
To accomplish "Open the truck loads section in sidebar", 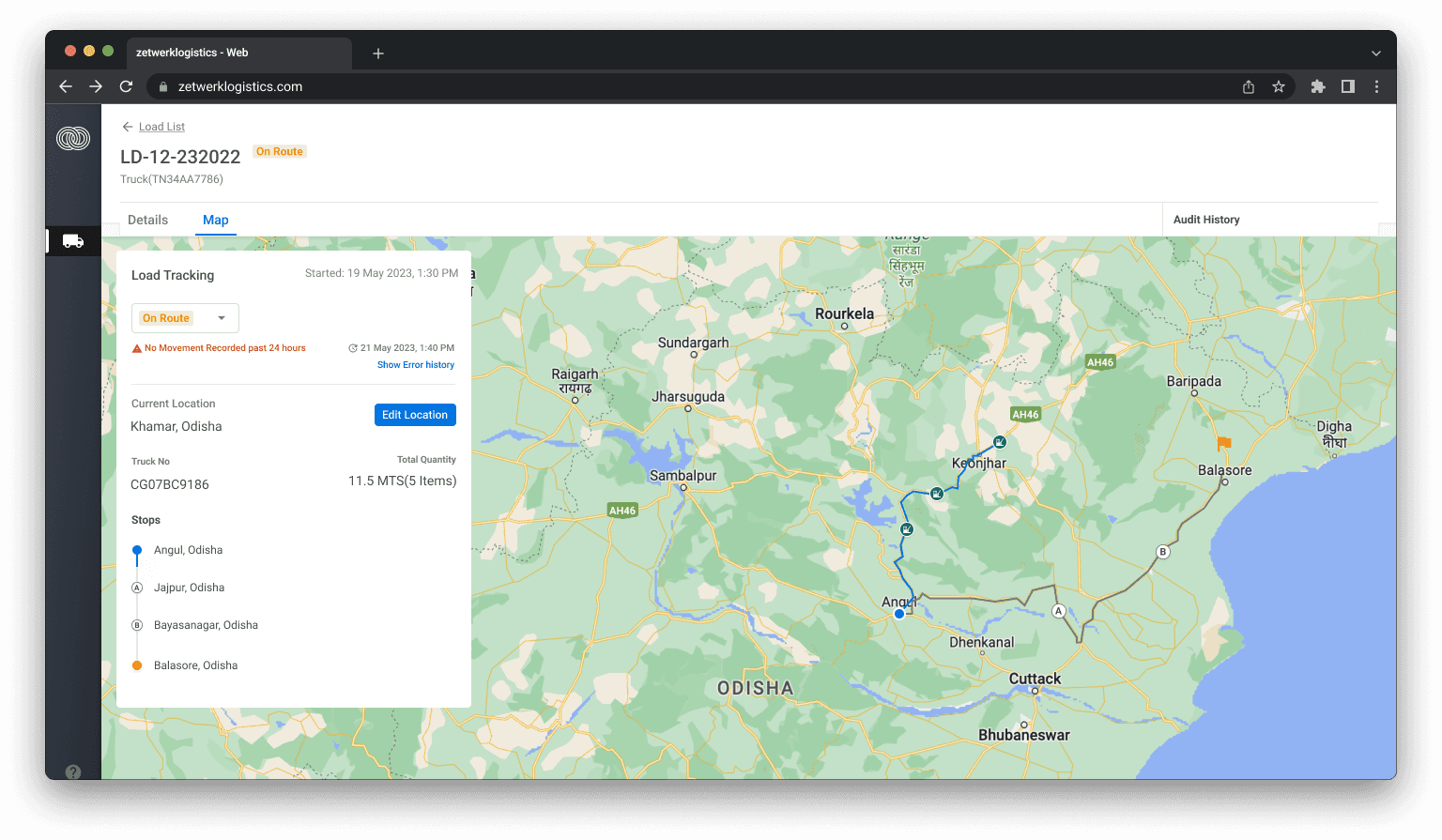I will 73,241.
